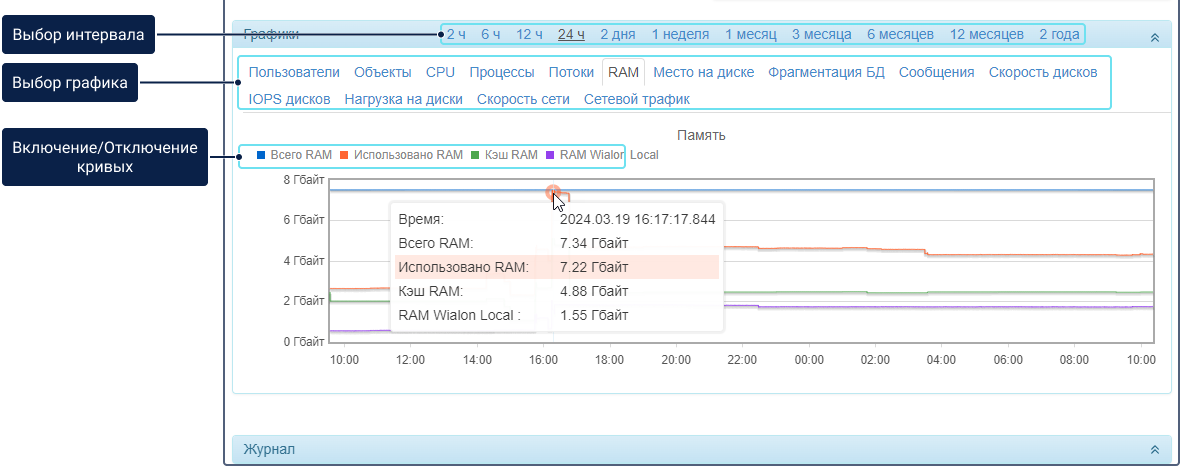The width and height of the screenshot is (1180, 466).
Task: Open the Сетевой трафик chart
Action: [x=636, y=99]
